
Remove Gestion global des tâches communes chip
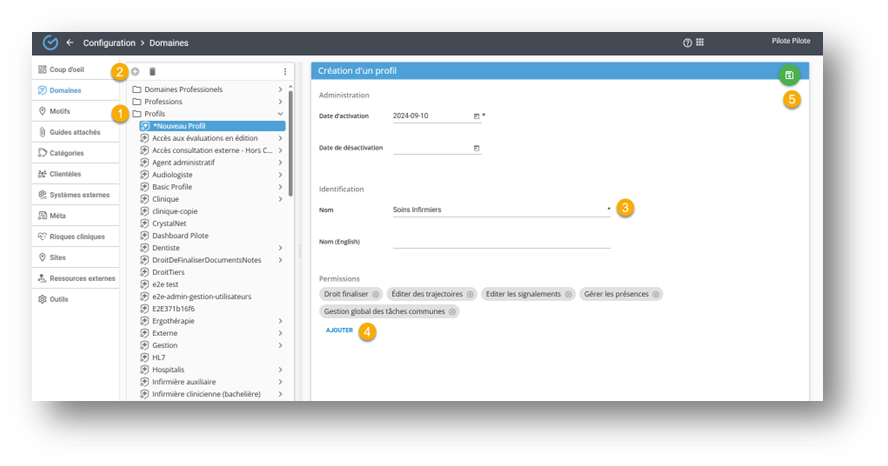pyautogui.click(x=452, y=312)
